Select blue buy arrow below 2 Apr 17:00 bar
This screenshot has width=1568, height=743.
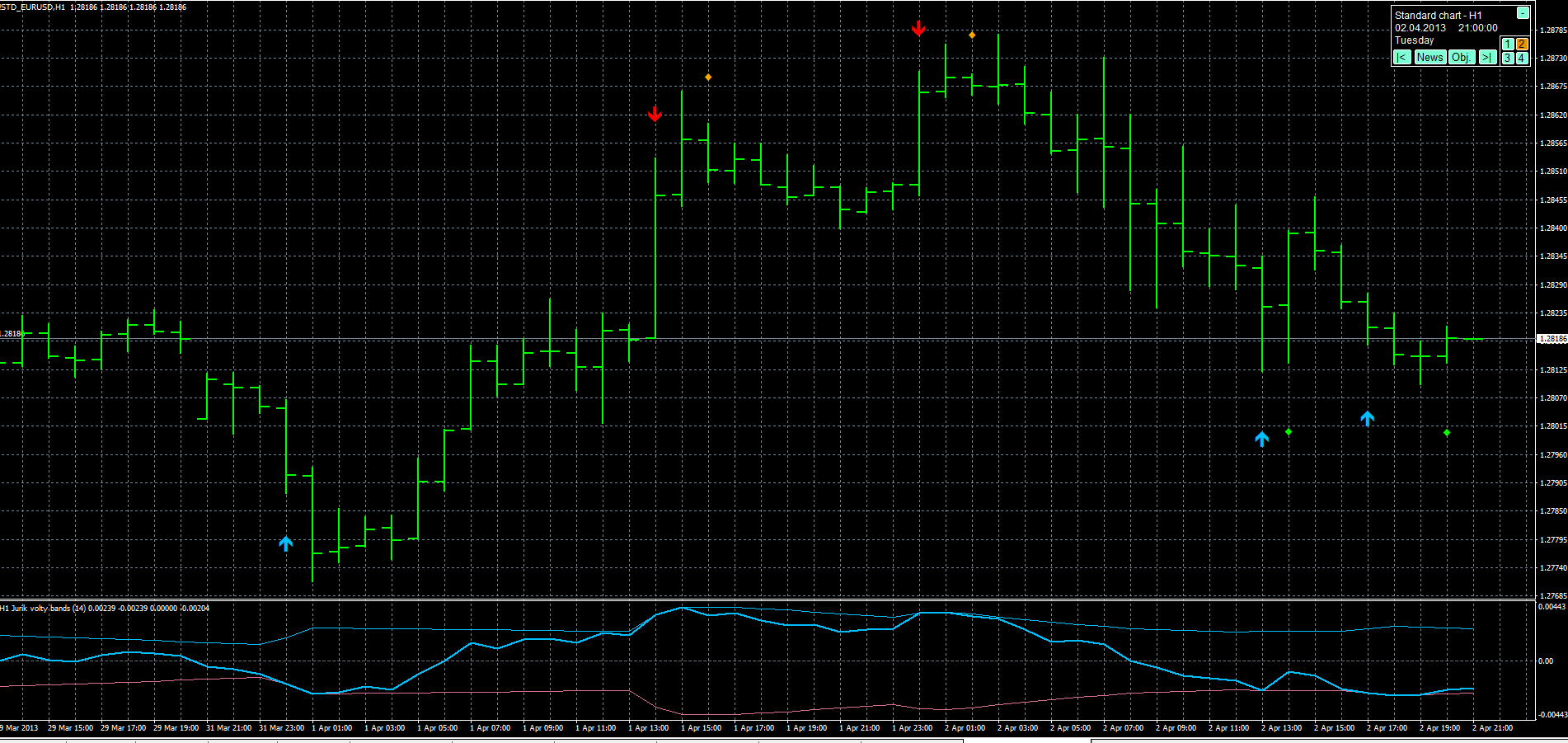click(1367, 419)
